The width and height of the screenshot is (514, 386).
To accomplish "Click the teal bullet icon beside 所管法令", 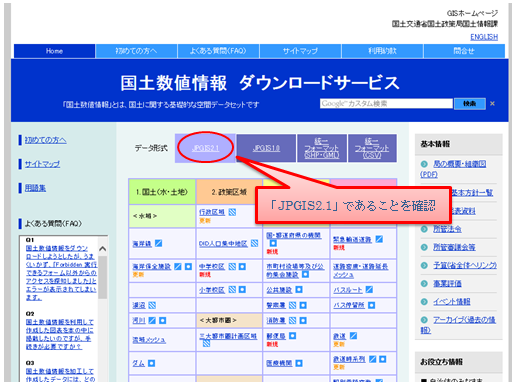I will point(424,229).
